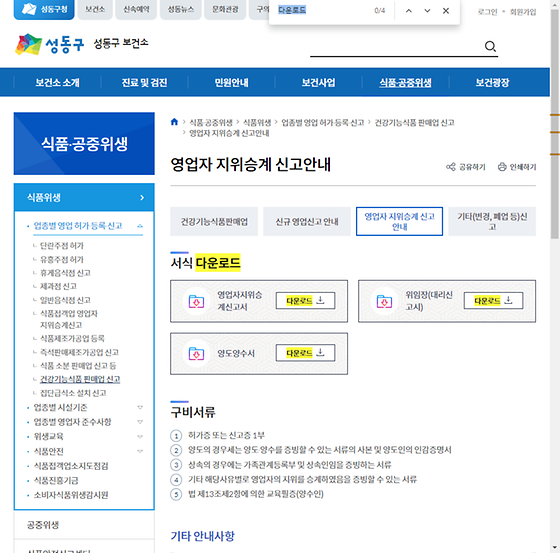560x553 pixels.
Task: Open the 보건소 소개 menu
Action: (x=58, y=83)
